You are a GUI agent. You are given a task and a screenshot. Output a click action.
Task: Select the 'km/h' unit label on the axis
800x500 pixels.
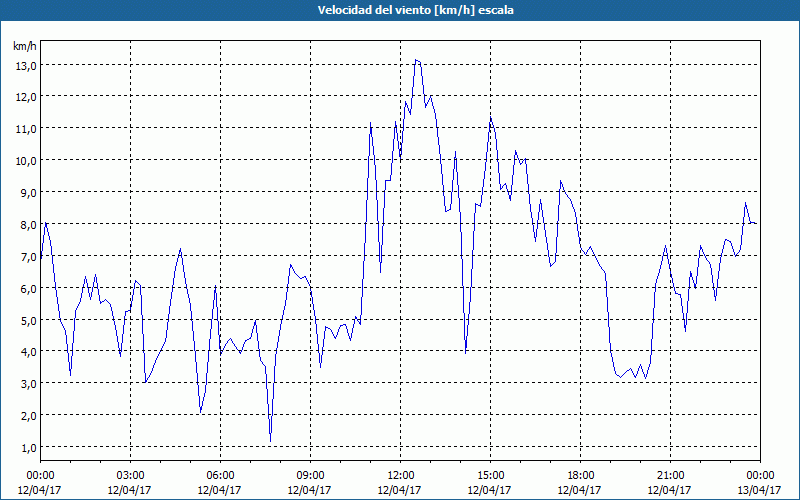pos(25,46)
